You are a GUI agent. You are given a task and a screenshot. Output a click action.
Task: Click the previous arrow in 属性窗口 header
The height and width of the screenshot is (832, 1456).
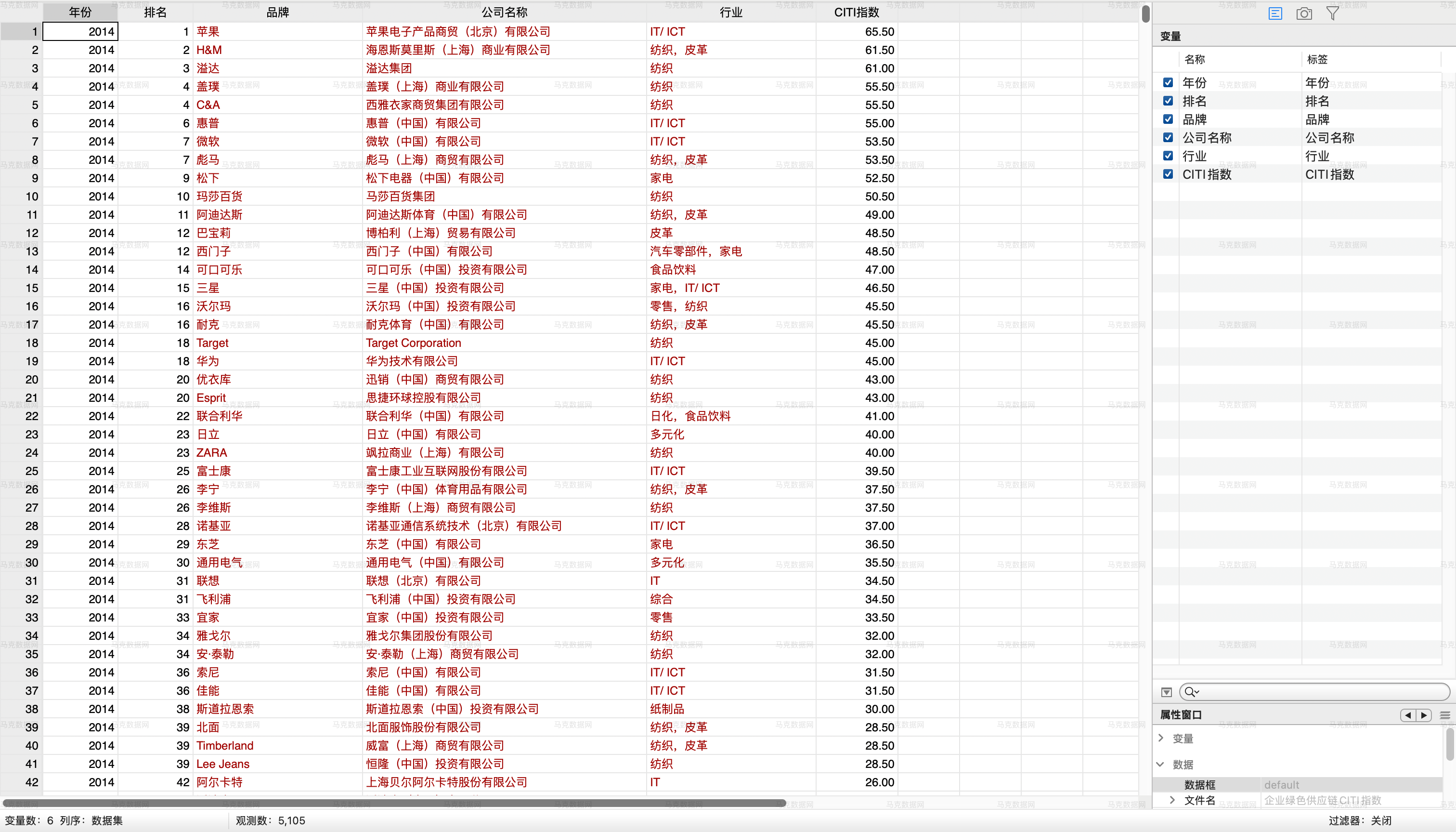click(1408, 715)
